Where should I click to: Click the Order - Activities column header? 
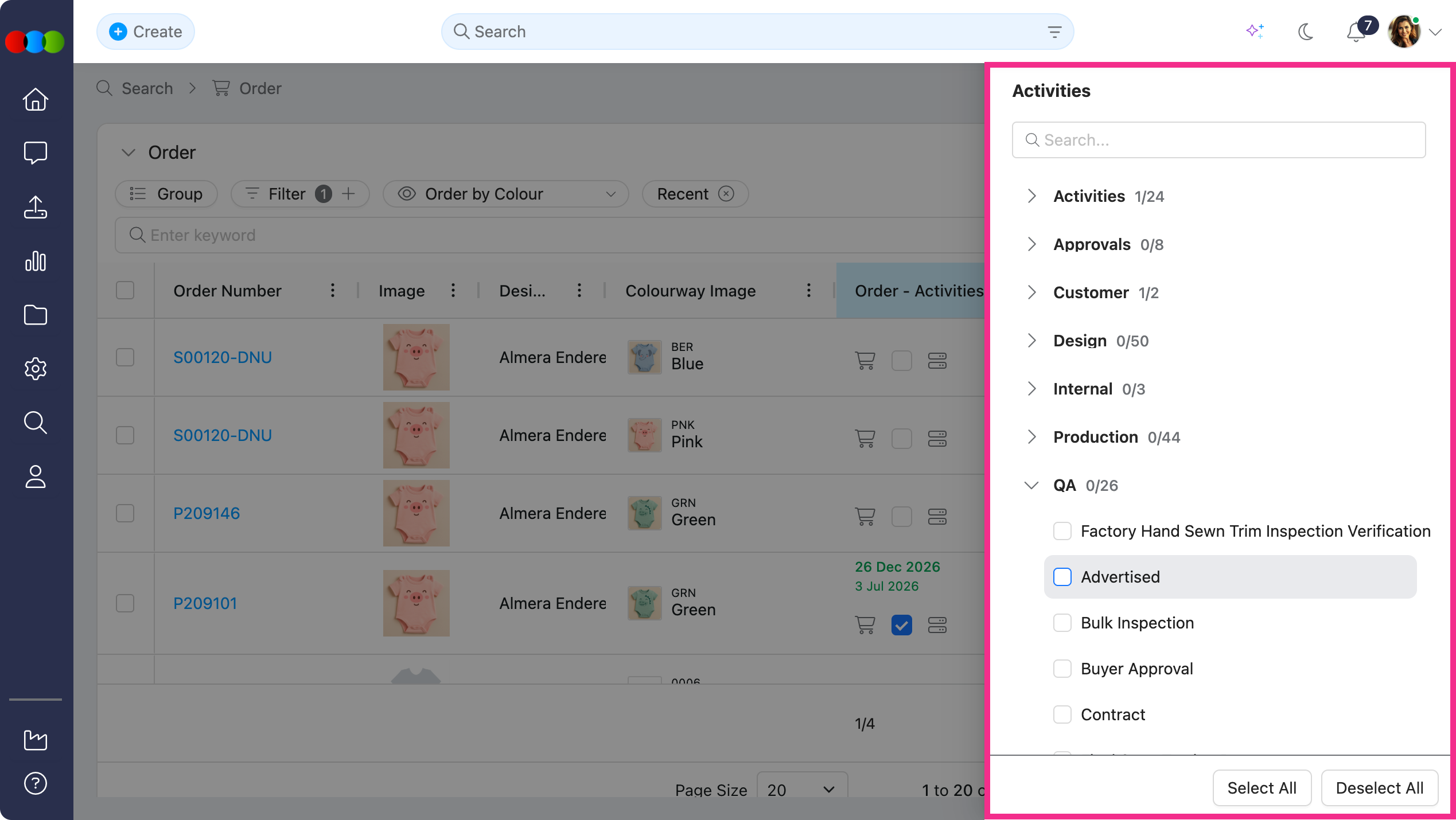910,291
